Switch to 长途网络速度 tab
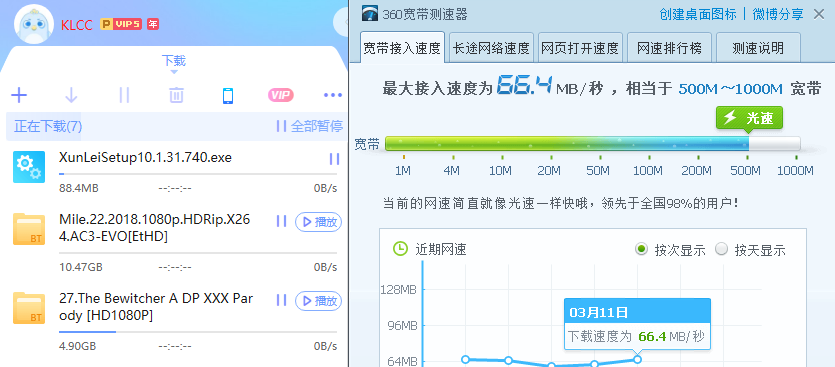Screen dimensions: 835x367 tap(491, 48)
